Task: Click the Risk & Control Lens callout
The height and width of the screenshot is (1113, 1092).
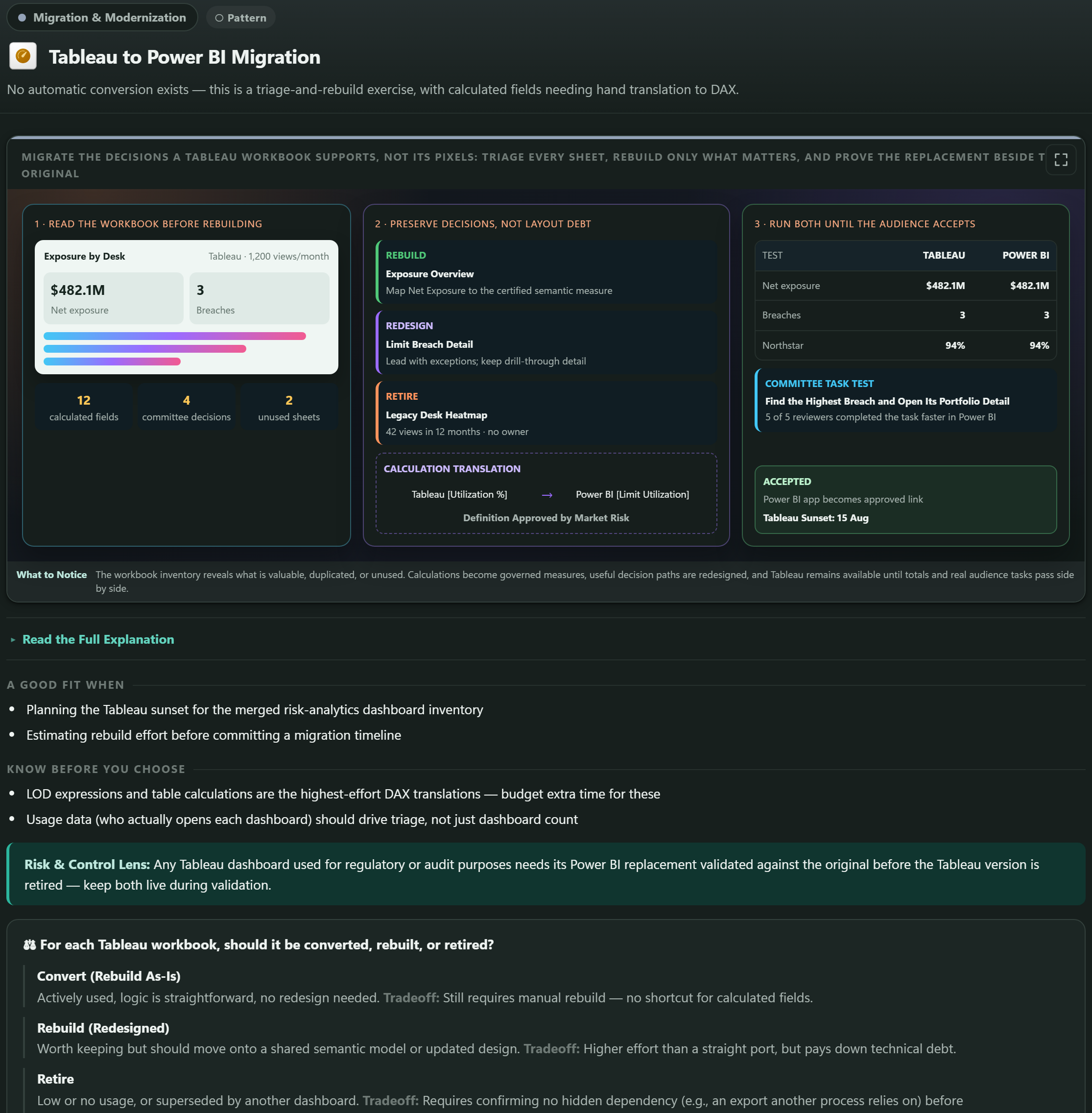Action: point(546,874)
